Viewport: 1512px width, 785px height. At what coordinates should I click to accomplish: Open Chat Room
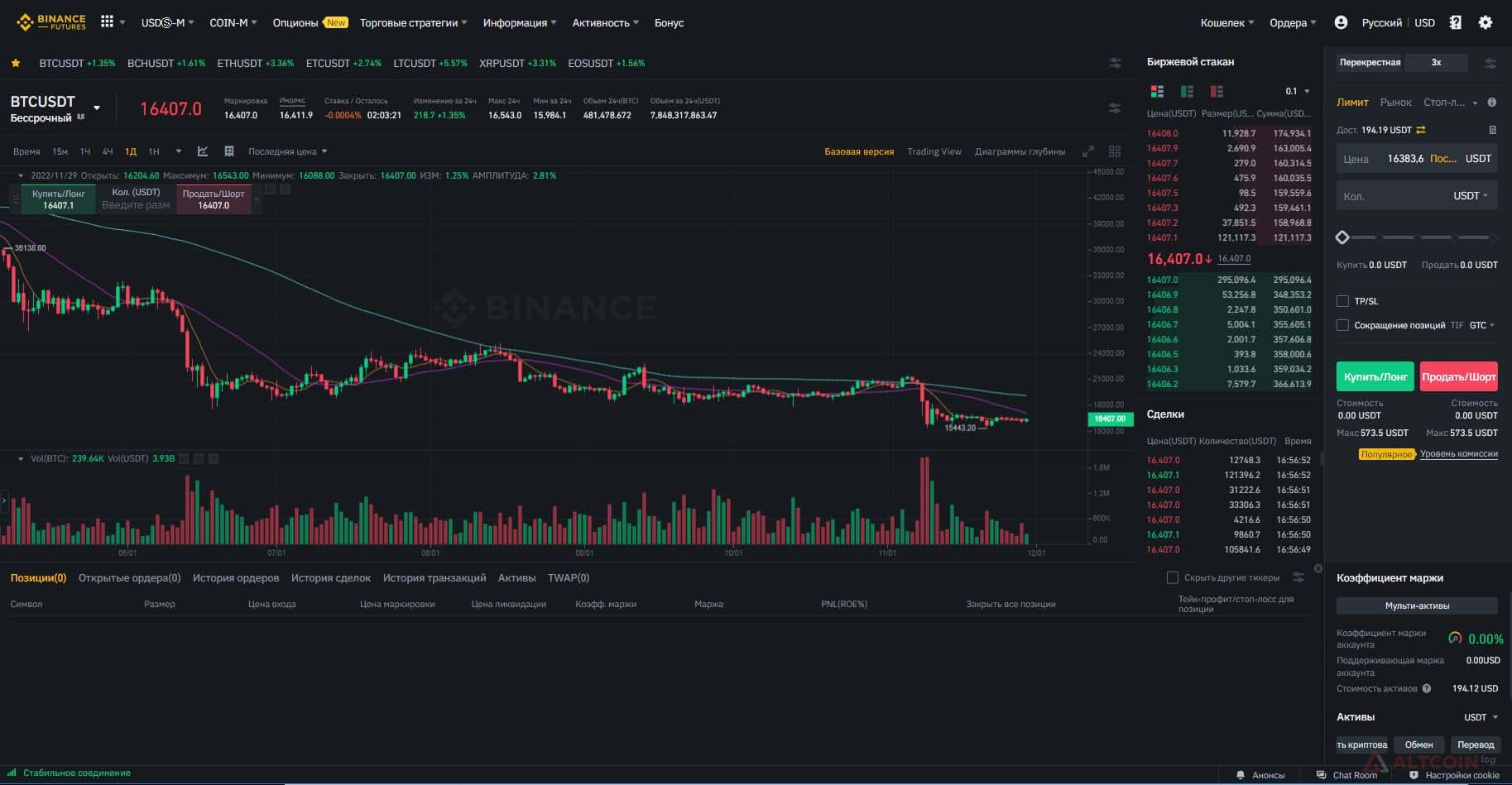click(1347, 775)
